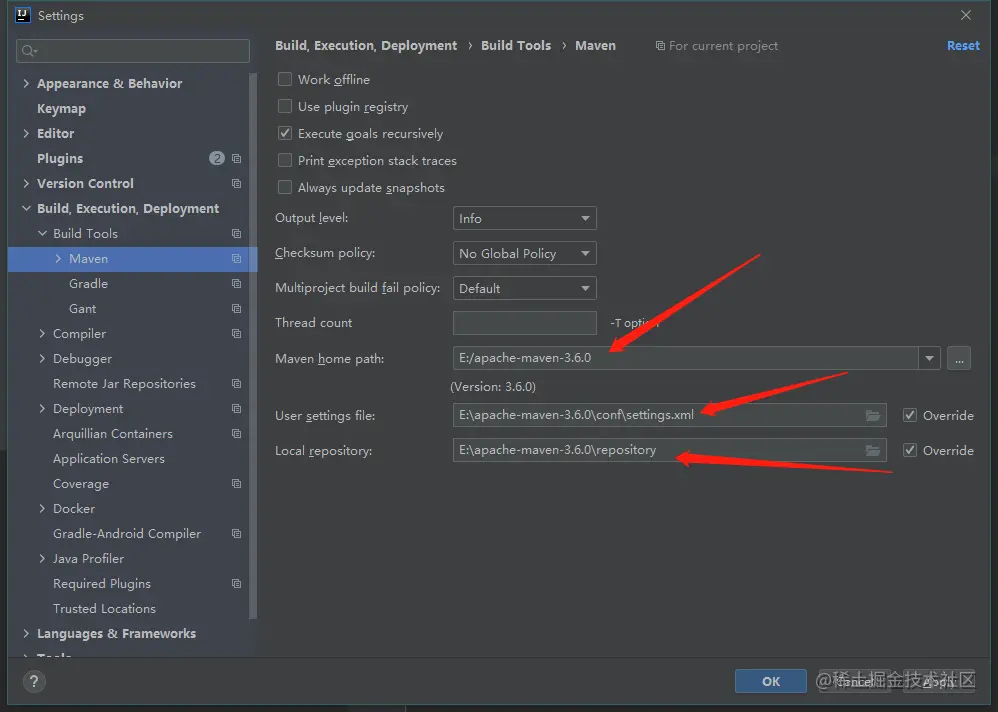This screenshot has height=712, width=998.
Task: Click project-level icon beside Gant
Action: [237, 309]
